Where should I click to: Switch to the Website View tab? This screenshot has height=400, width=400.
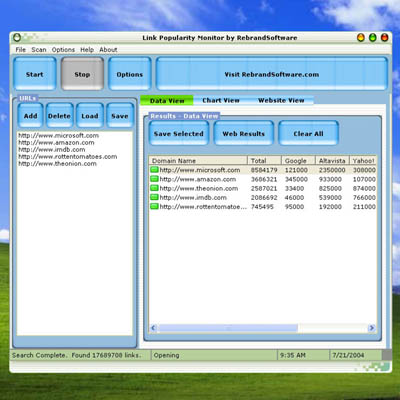[x=281, y=100]
